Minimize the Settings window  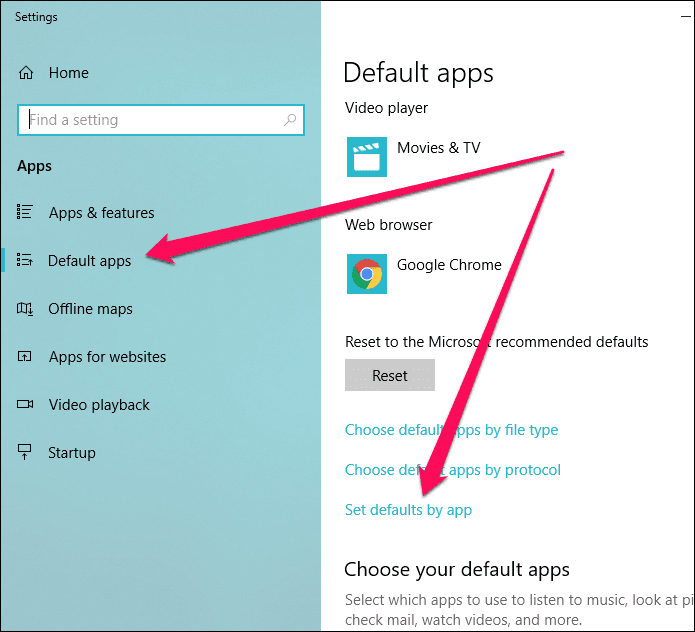686,16
